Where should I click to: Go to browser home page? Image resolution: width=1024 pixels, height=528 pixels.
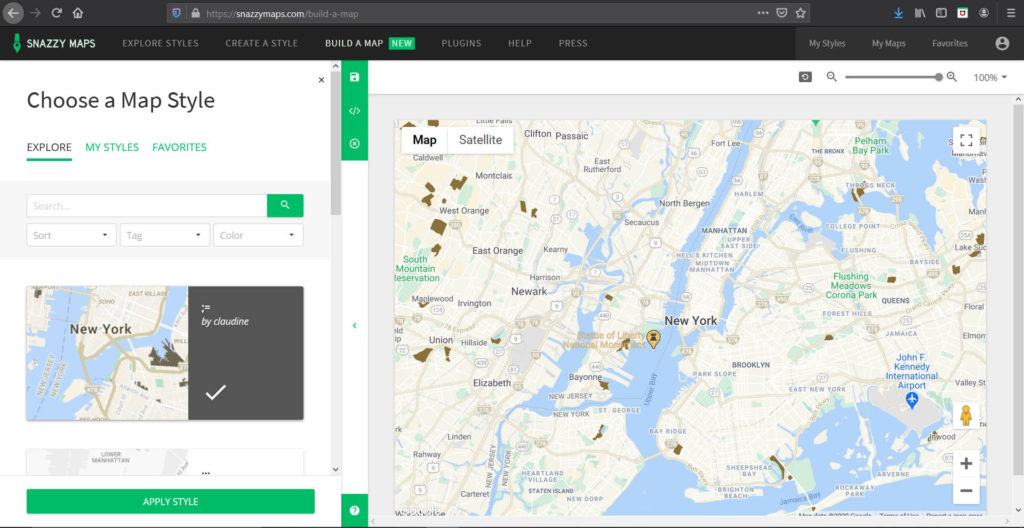(78, 12)
